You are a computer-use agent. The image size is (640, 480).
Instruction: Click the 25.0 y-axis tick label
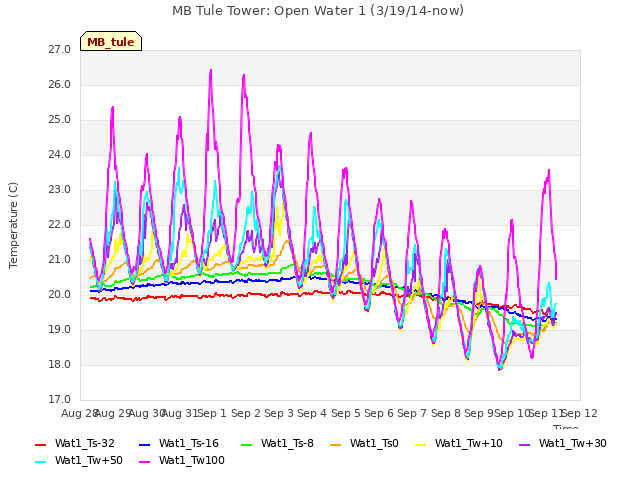(x=60, y=120)
